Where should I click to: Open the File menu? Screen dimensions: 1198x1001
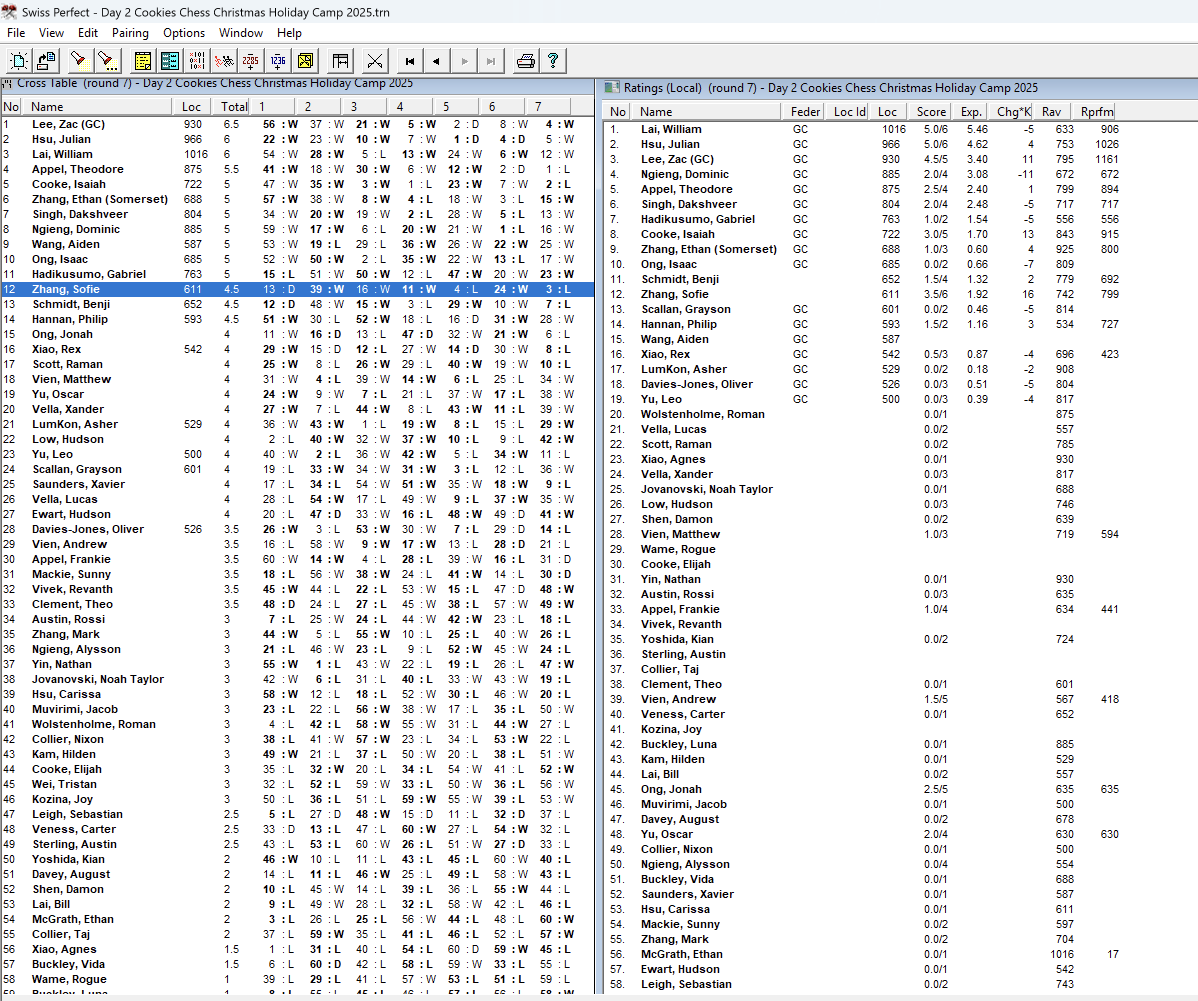pyautogui.click(x=16, y=33)
